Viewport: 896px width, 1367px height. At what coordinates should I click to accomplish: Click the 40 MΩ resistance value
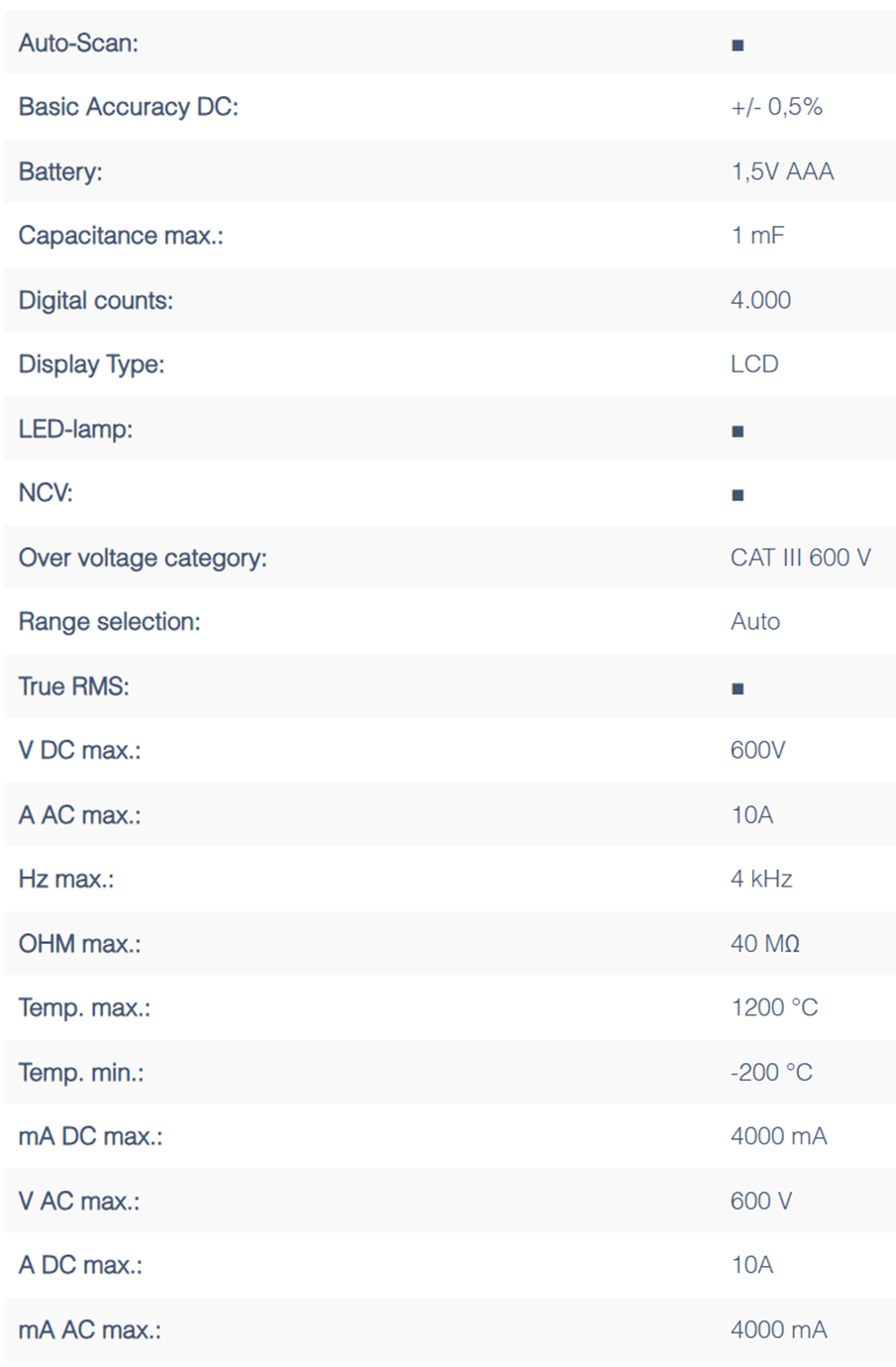pyautogui.click(x=764, y=944)
